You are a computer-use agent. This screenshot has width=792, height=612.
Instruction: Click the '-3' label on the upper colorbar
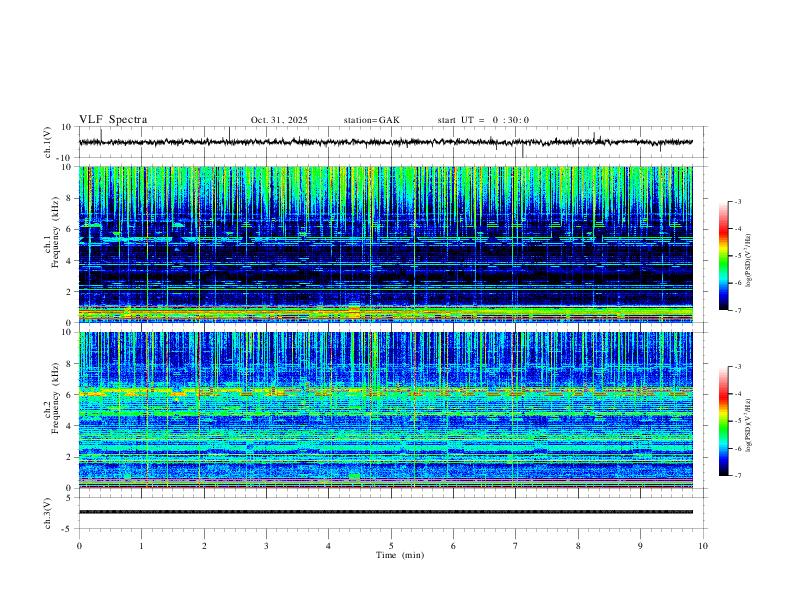point(737,201)
